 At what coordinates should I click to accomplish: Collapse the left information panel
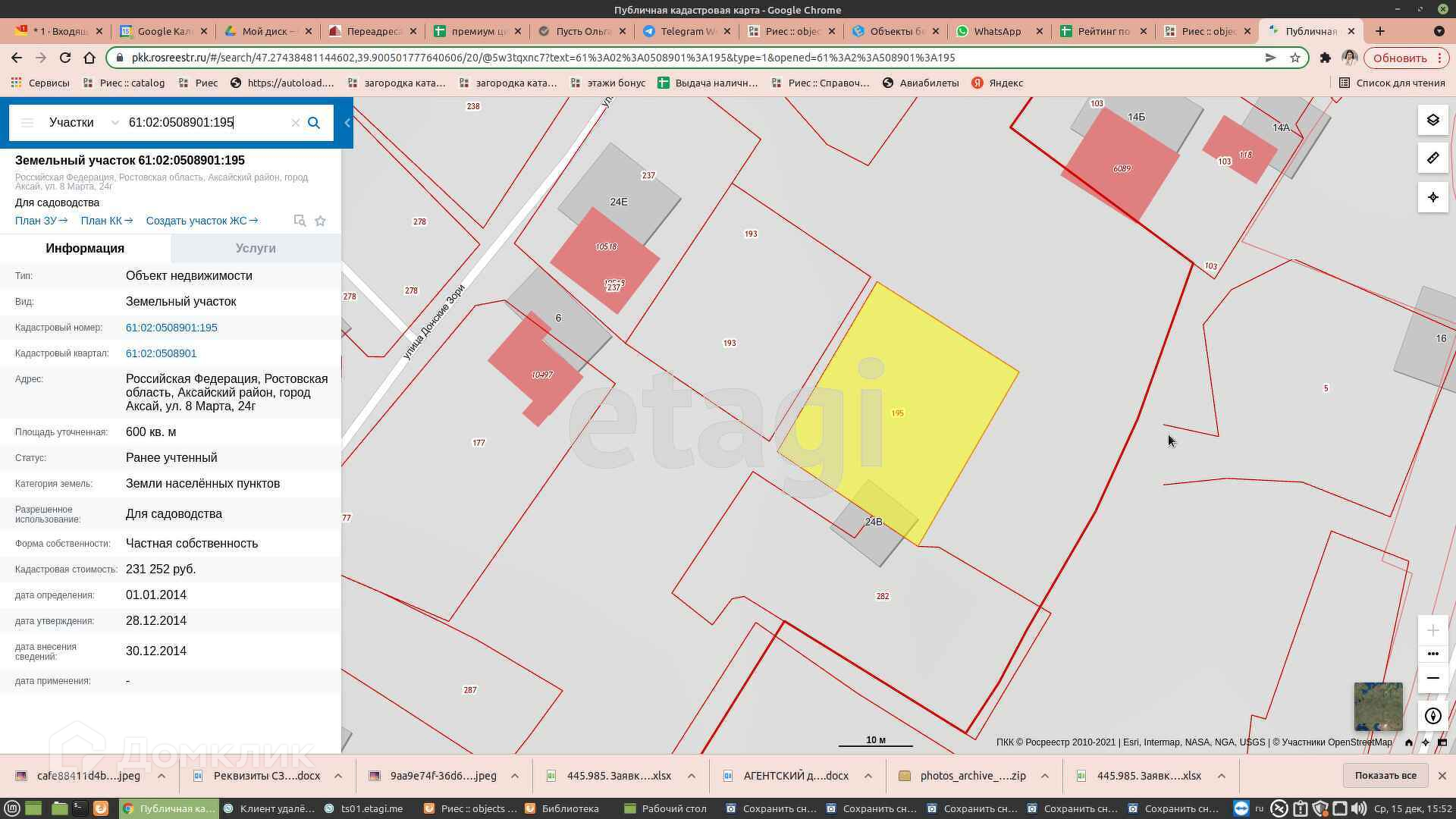(347, 123)
